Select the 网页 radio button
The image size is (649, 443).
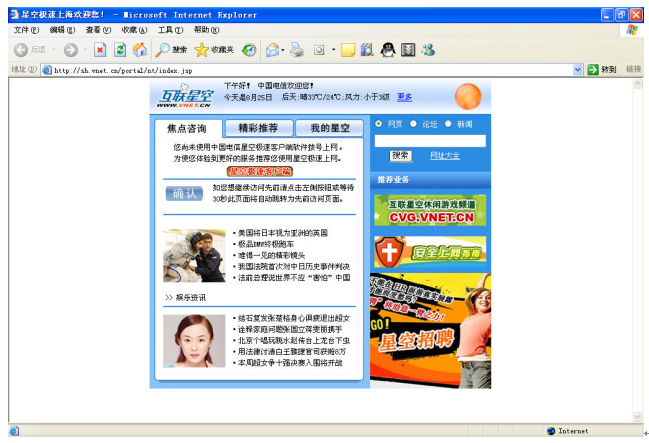click(x=378, y=123)
